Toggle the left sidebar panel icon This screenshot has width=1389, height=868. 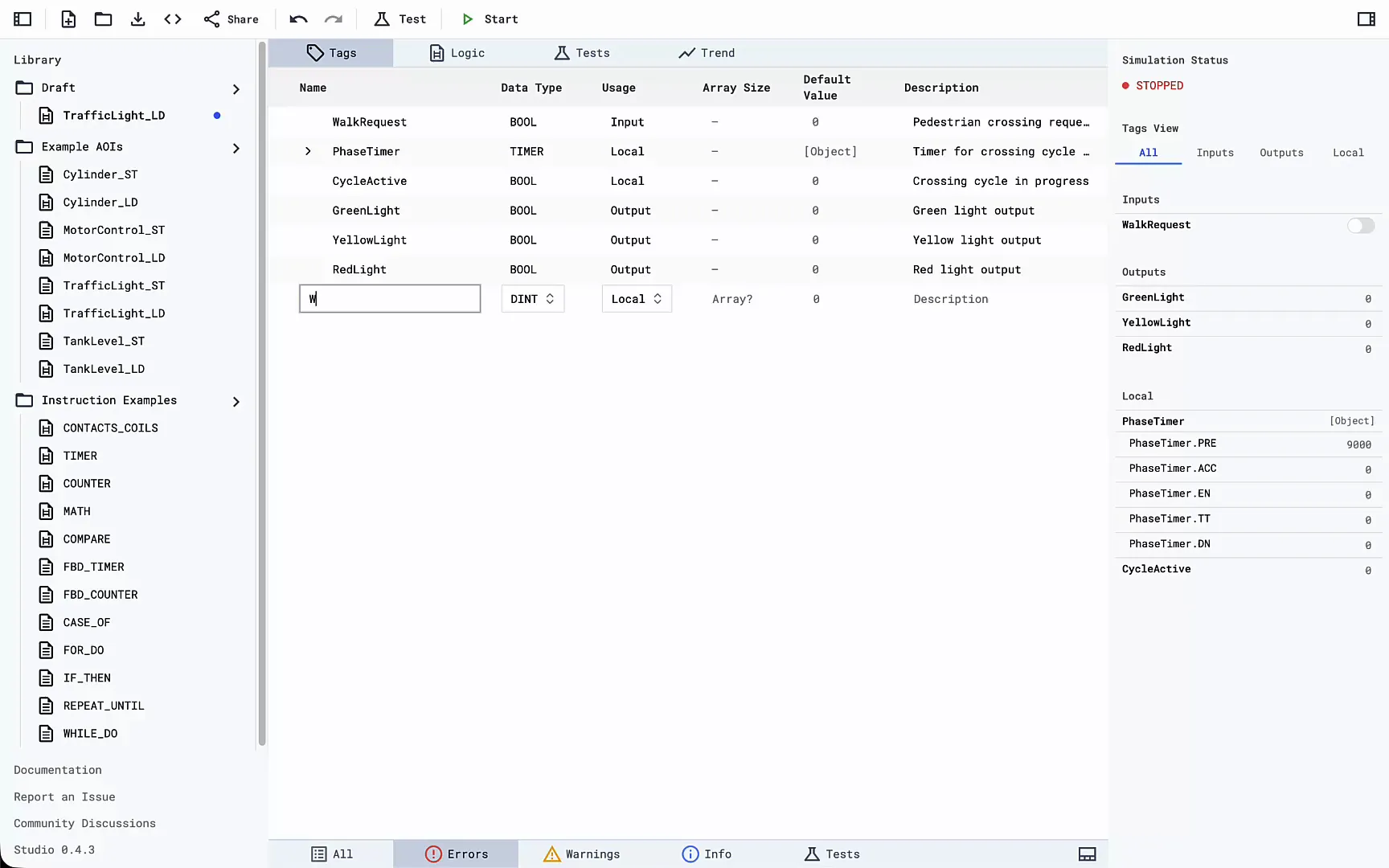(23, 19)
